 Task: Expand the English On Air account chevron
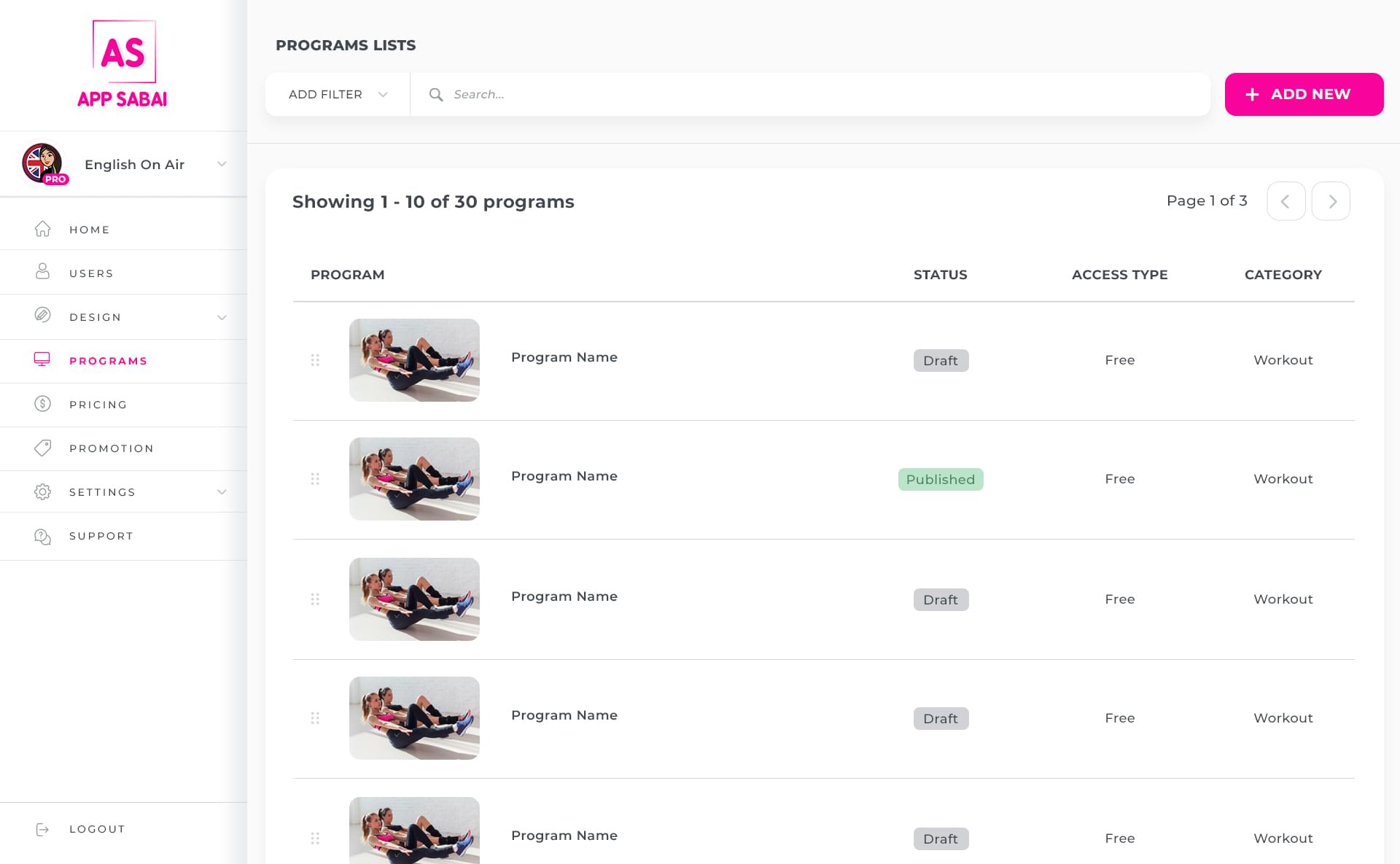(222, 164)
